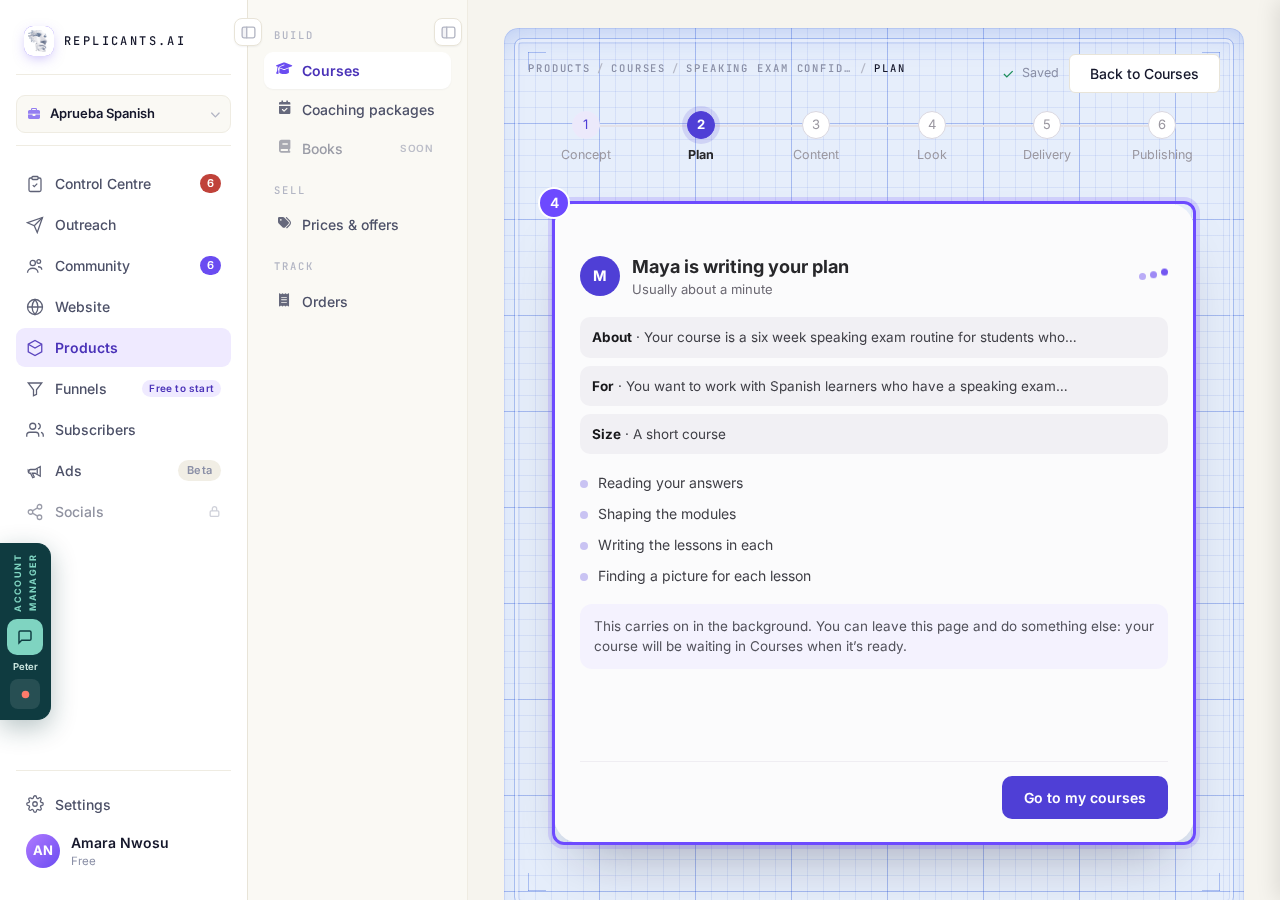This screenshot has width=1280, height=900.
Task: Open Prices & offers menu item
Action: tap(357, 225)
